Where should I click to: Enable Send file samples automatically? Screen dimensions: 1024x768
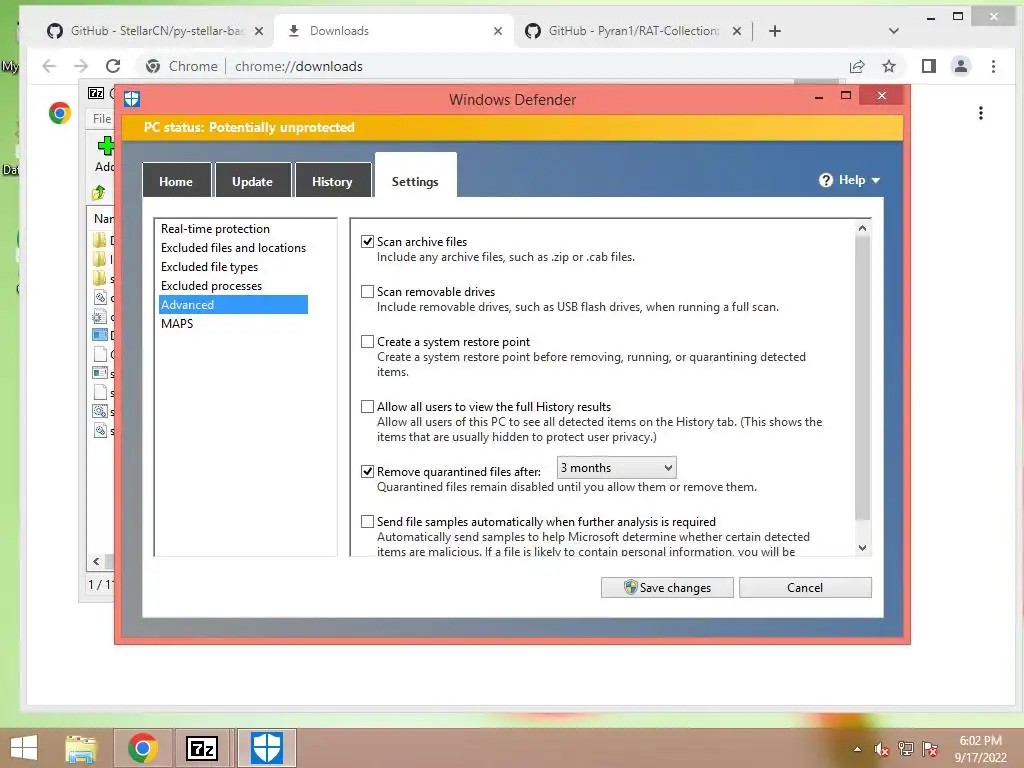(x=368, y=522)
